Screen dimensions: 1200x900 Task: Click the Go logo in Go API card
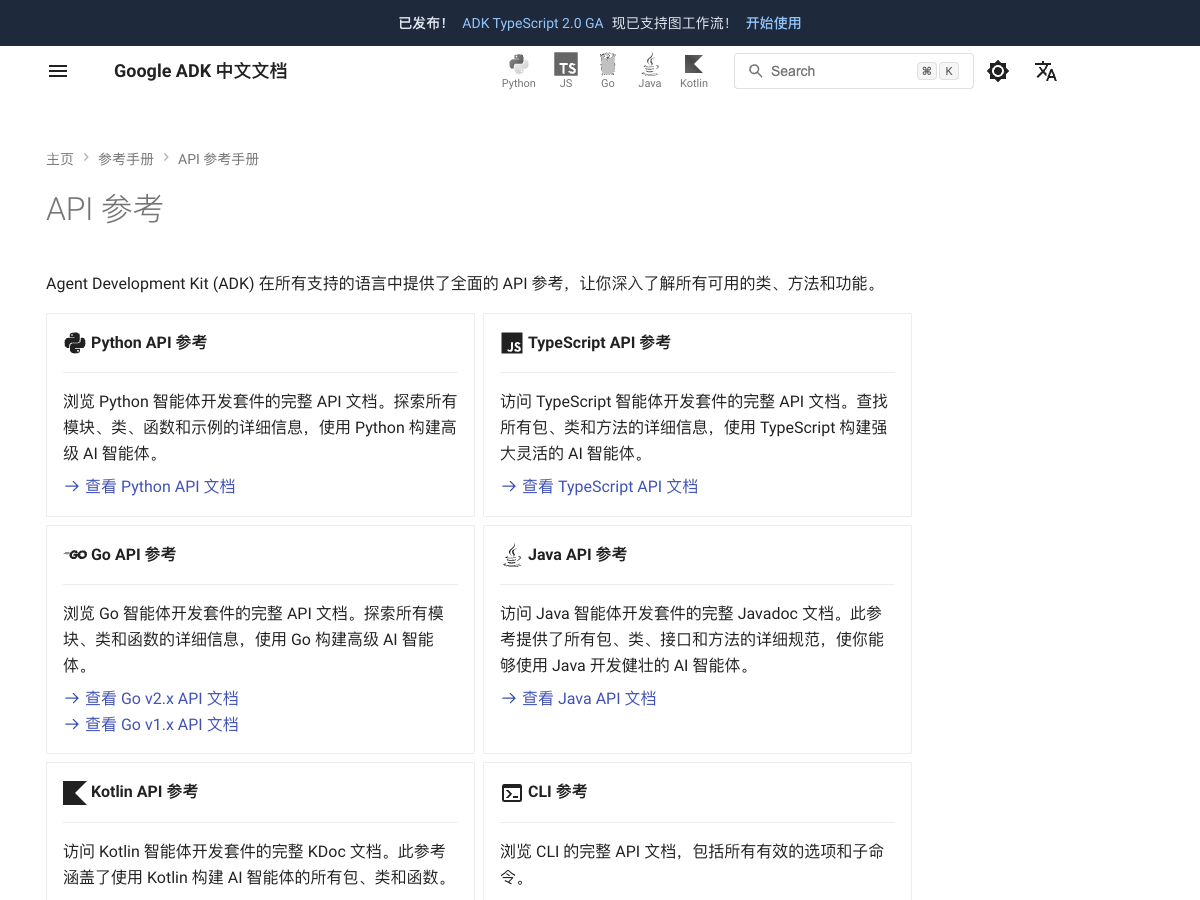click(75, 555)
